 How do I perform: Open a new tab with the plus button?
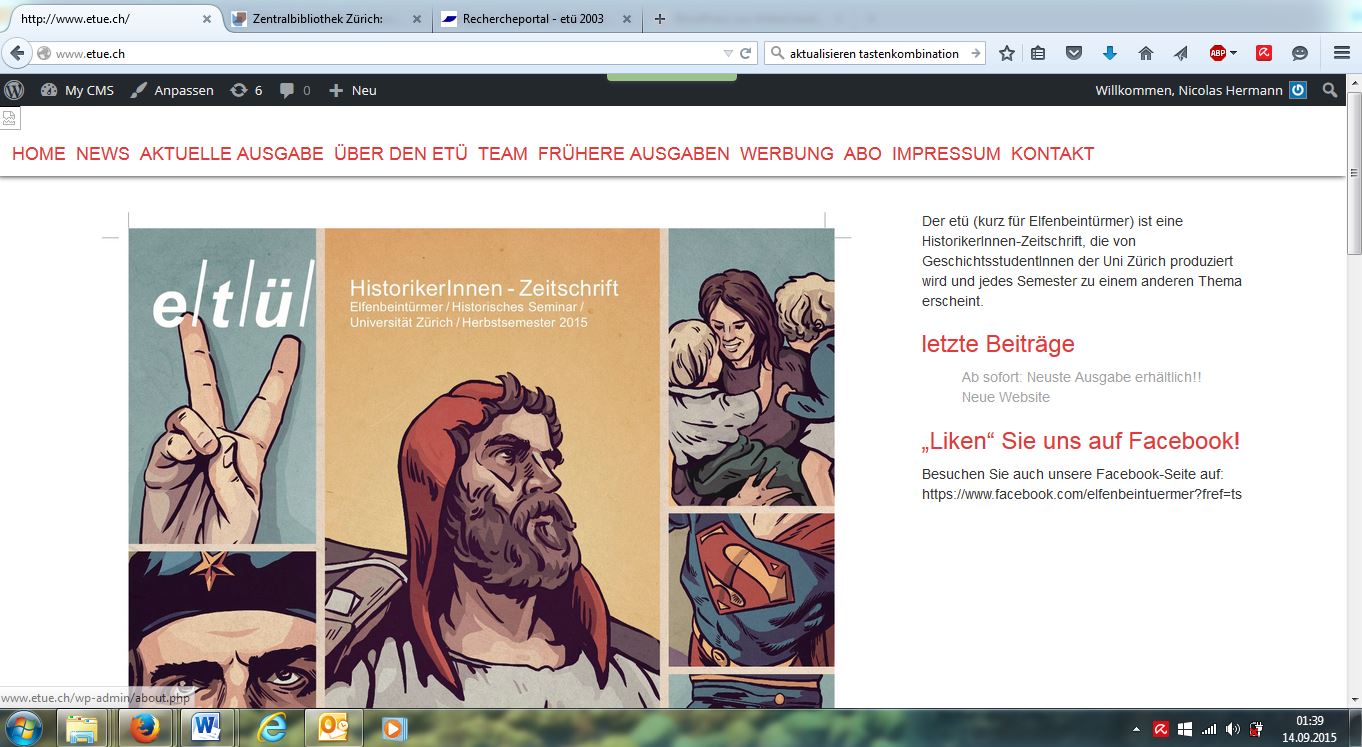pos(659,19)
